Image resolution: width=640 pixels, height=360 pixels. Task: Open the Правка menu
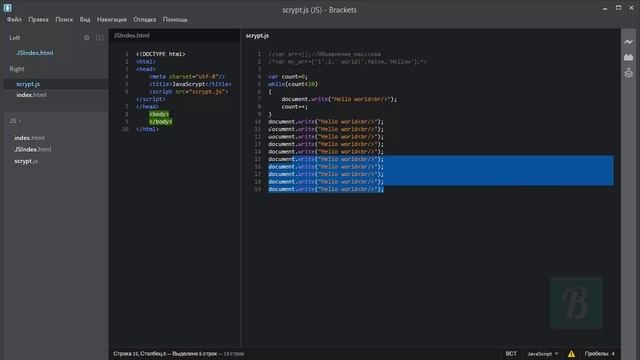38,20
